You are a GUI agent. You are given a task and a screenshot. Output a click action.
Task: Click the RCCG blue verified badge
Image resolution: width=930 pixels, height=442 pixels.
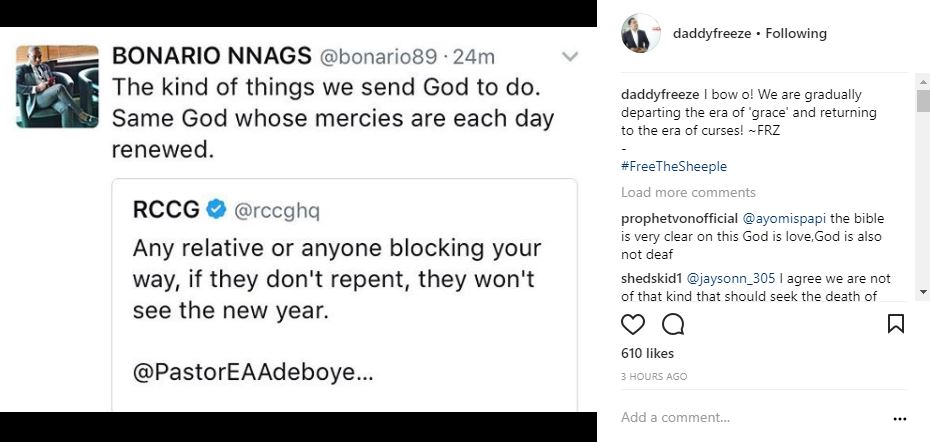(217, 209)
